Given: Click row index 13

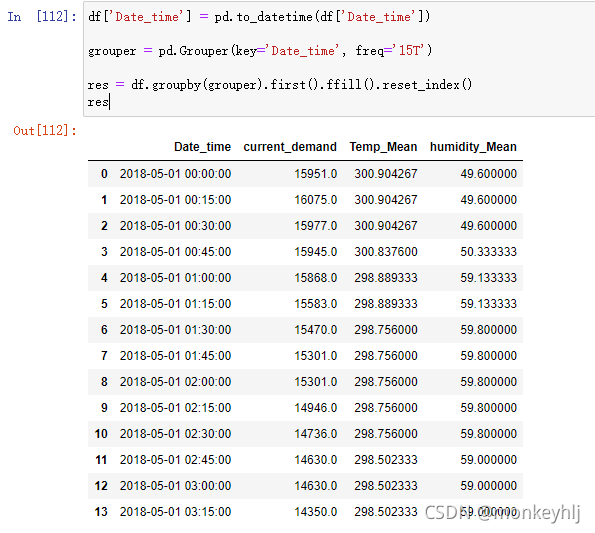Looking at the screenshot, I should click(x=101, y=512).
